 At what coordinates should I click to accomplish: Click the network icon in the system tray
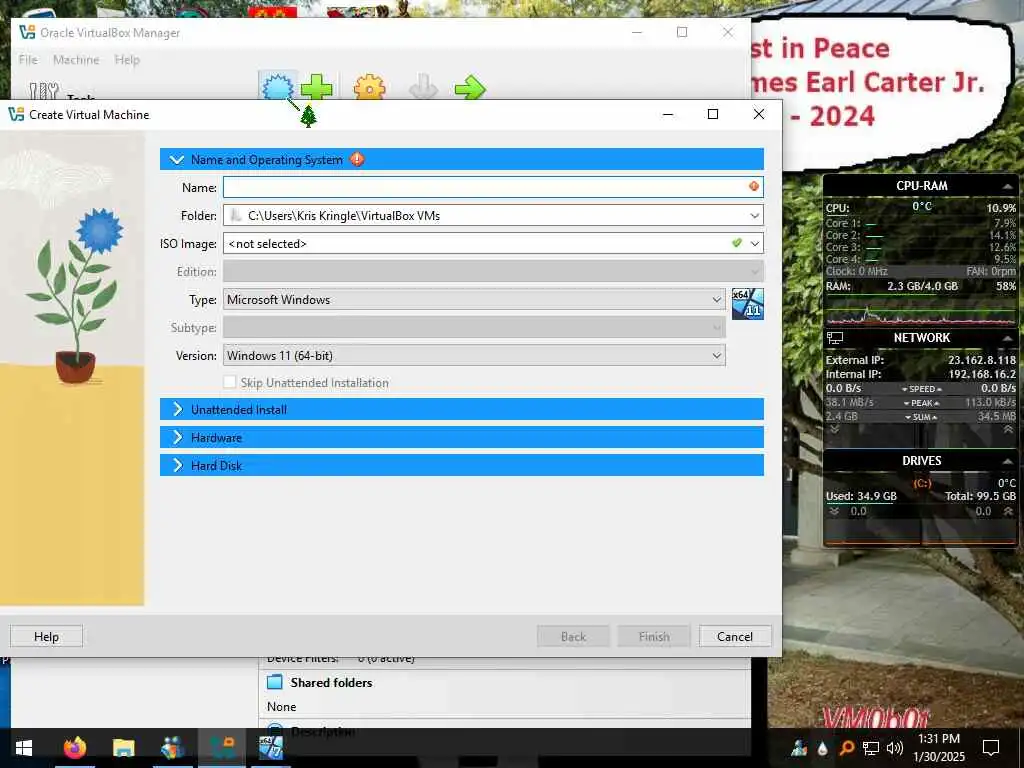tap(871, 748)
